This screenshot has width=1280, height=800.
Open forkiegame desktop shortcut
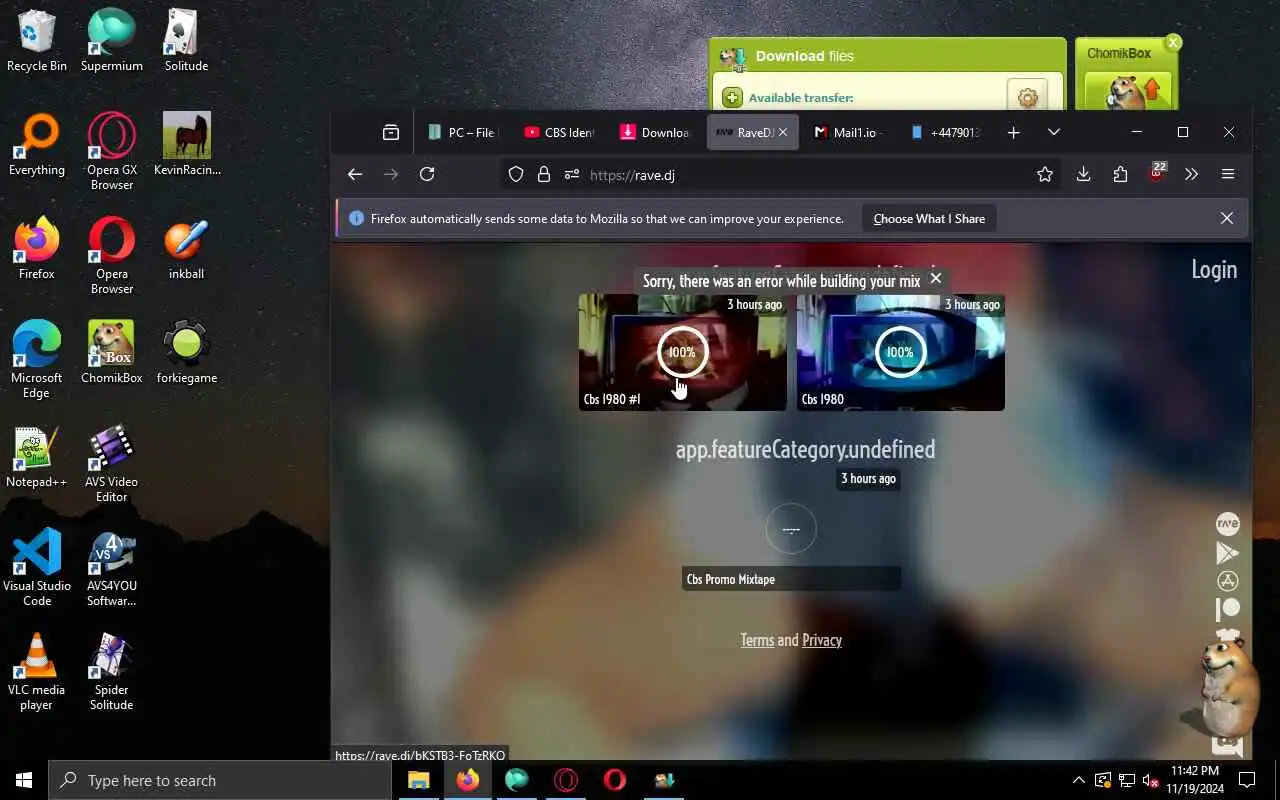pyautogui.click(x=187, y=353)
